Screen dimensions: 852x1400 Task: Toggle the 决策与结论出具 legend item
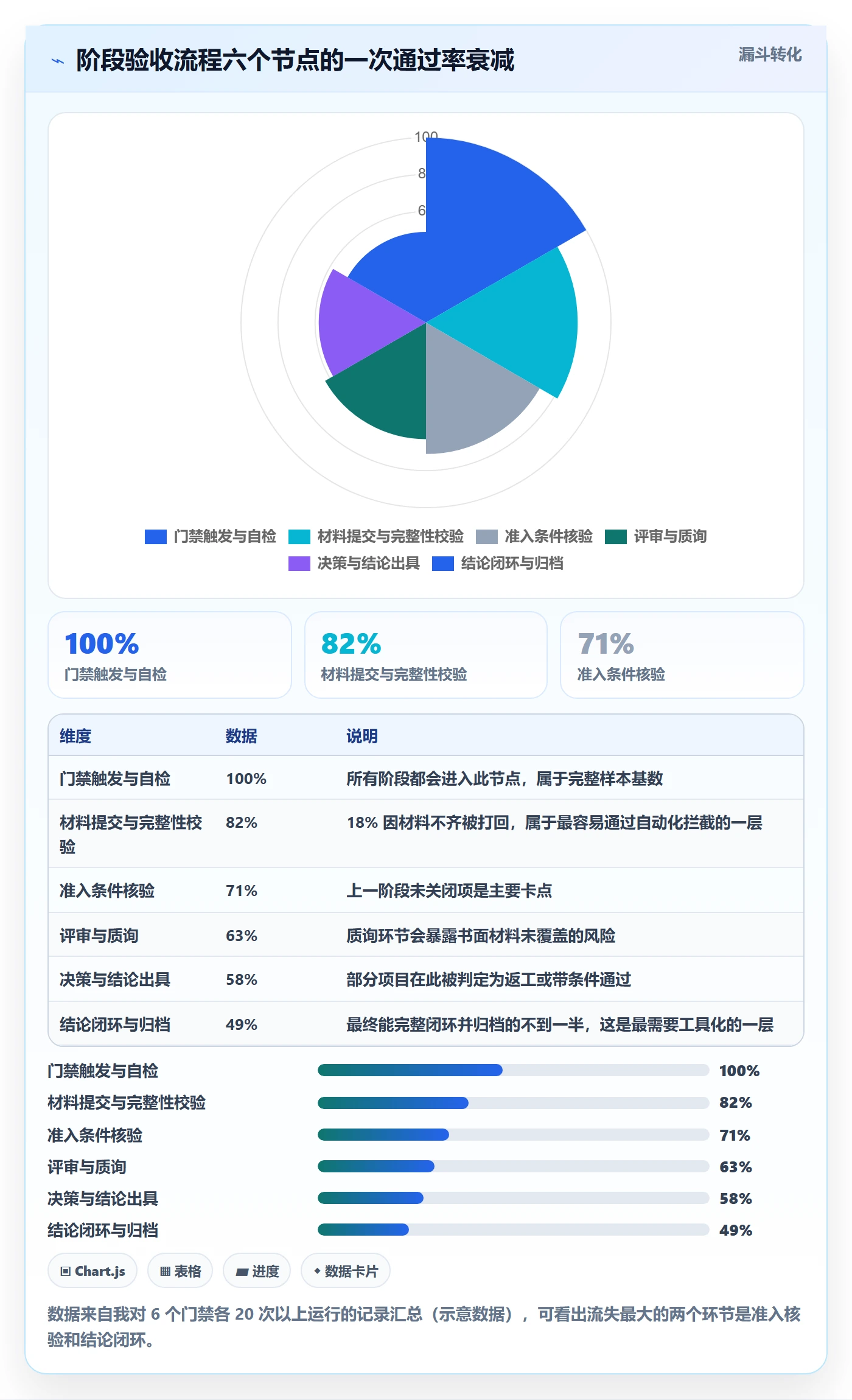354,563
